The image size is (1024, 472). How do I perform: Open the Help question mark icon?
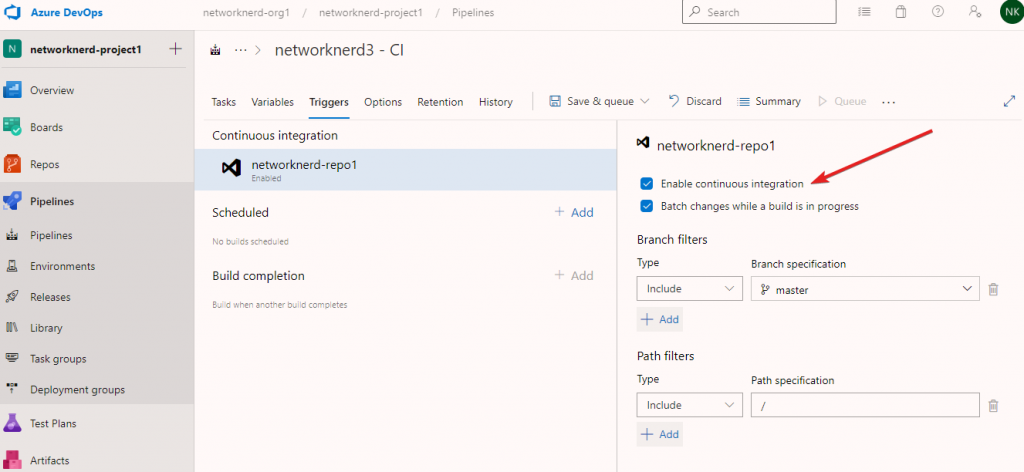coord(938,12)
